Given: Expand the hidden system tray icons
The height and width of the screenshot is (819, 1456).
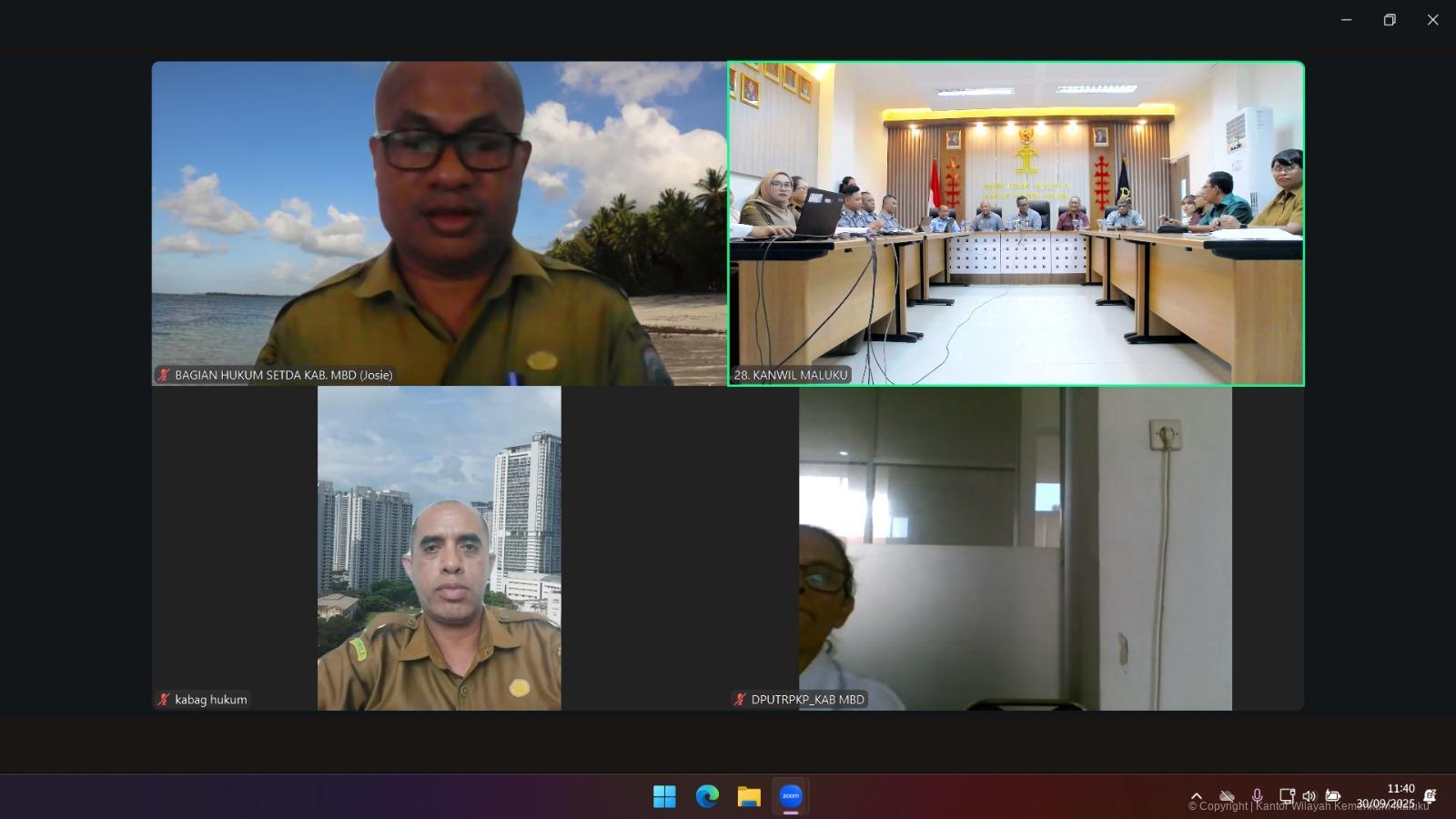Looking at the screenshot, I should click(x=1197, y=796).
